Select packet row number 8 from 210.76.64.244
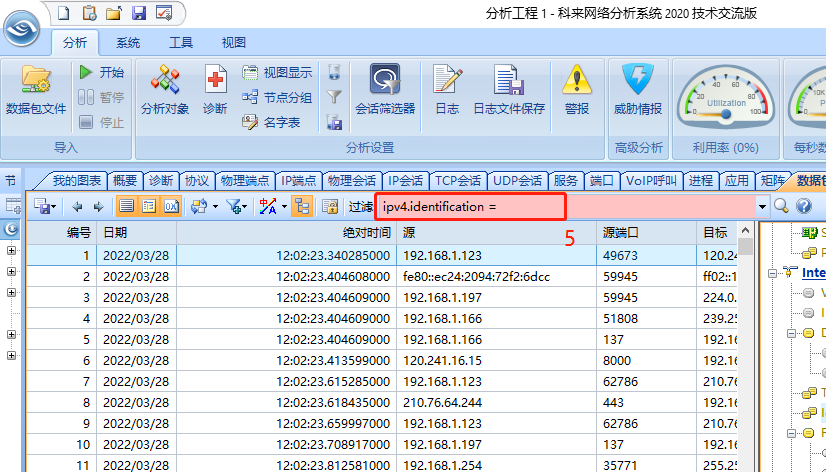Image resolution: width=826 pixels, height=472 pixels. click(x=382, y=402)
